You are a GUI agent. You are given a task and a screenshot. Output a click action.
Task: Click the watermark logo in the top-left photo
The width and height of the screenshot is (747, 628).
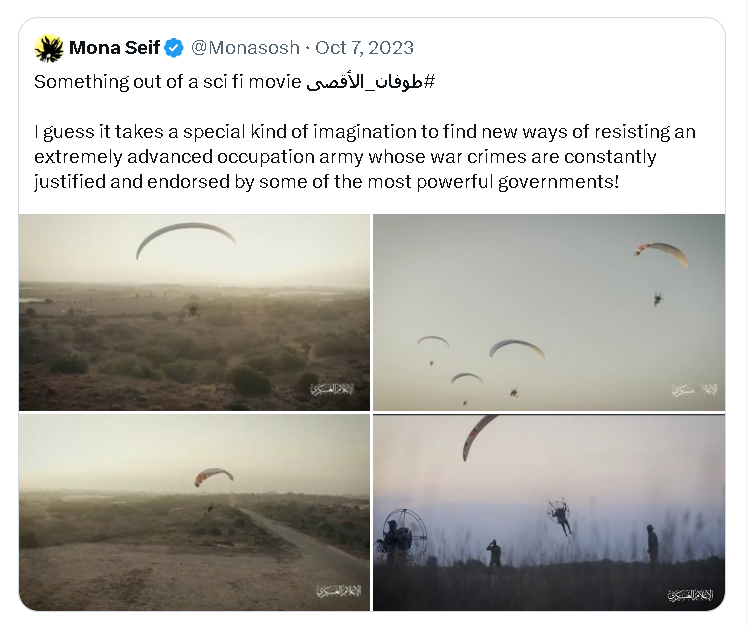pyautogui.click(x=337, y=389)
